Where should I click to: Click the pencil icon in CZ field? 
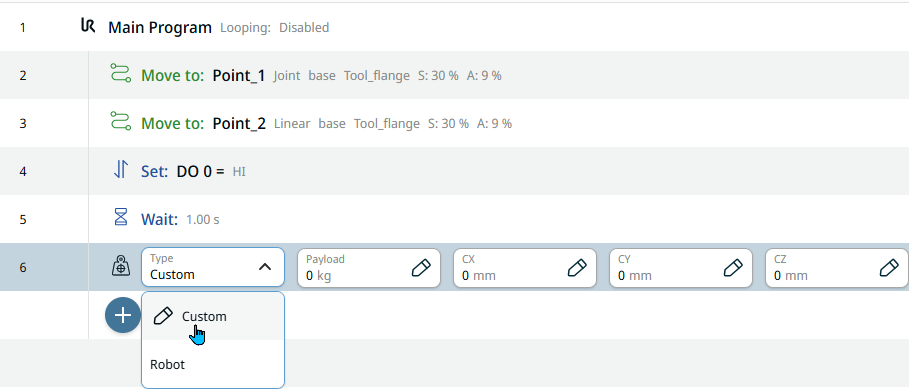coord(889,267)
